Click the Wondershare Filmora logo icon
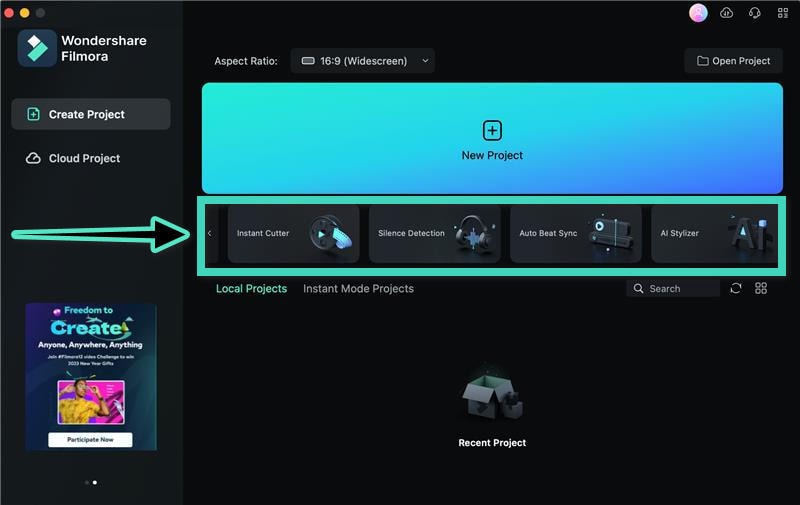Viewport: 800px width, 505px height. [37, 48]
